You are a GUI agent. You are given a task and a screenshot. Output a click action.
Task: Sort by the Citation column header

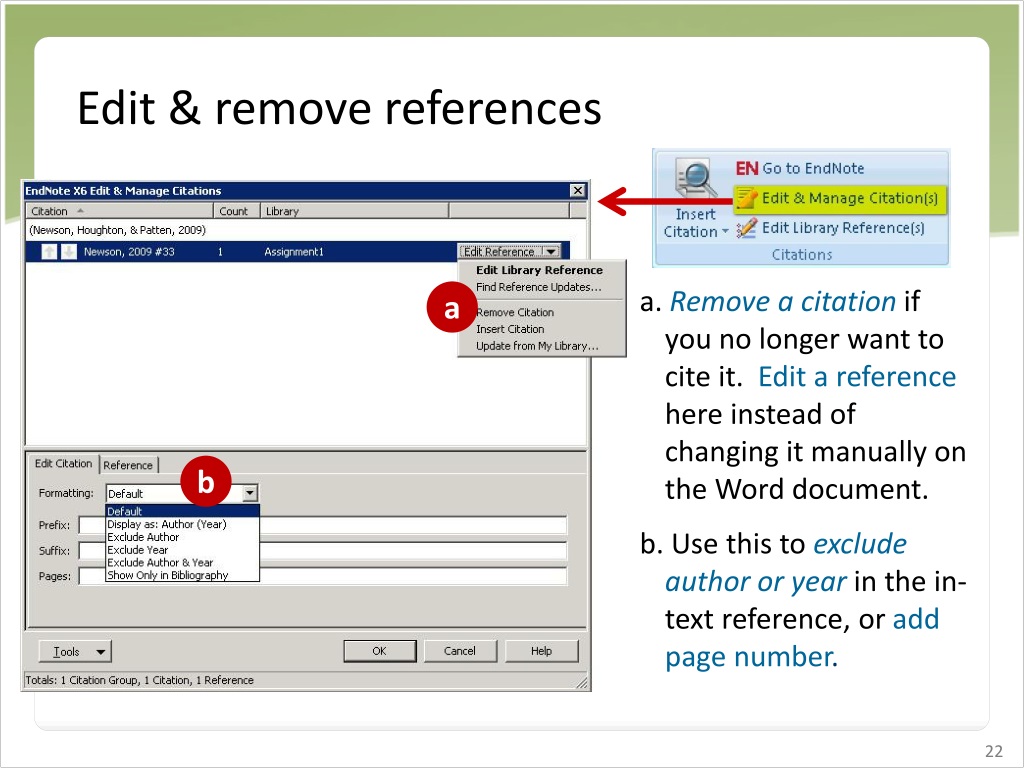click(x=120, y=211)
